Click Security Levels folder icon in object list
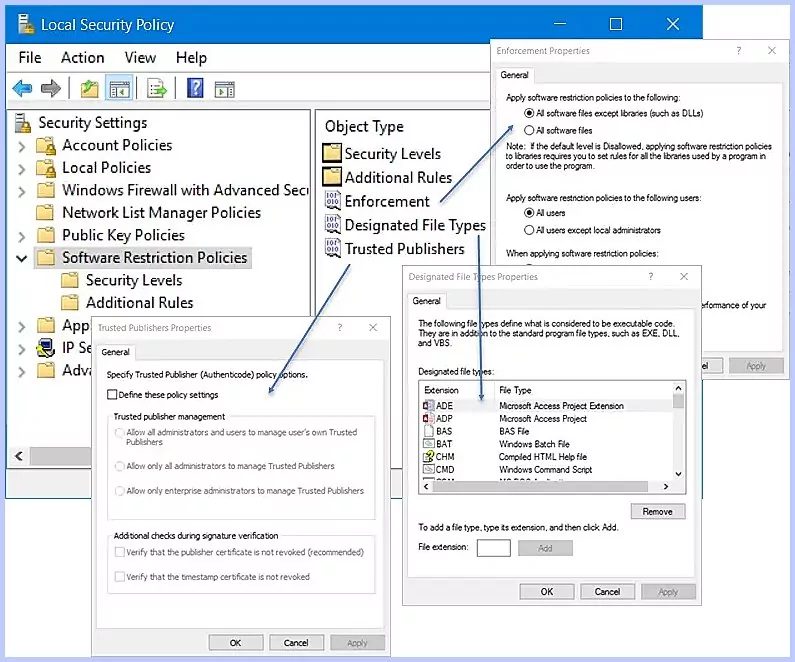Viewport: 795px width, 662px height. tap(332, 153)
